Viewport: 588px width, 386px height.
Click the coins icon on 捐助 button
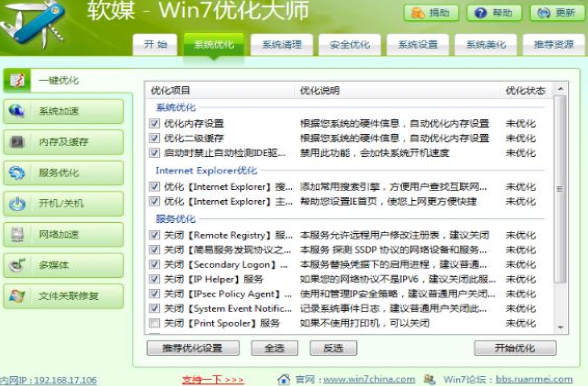(417, 13)
